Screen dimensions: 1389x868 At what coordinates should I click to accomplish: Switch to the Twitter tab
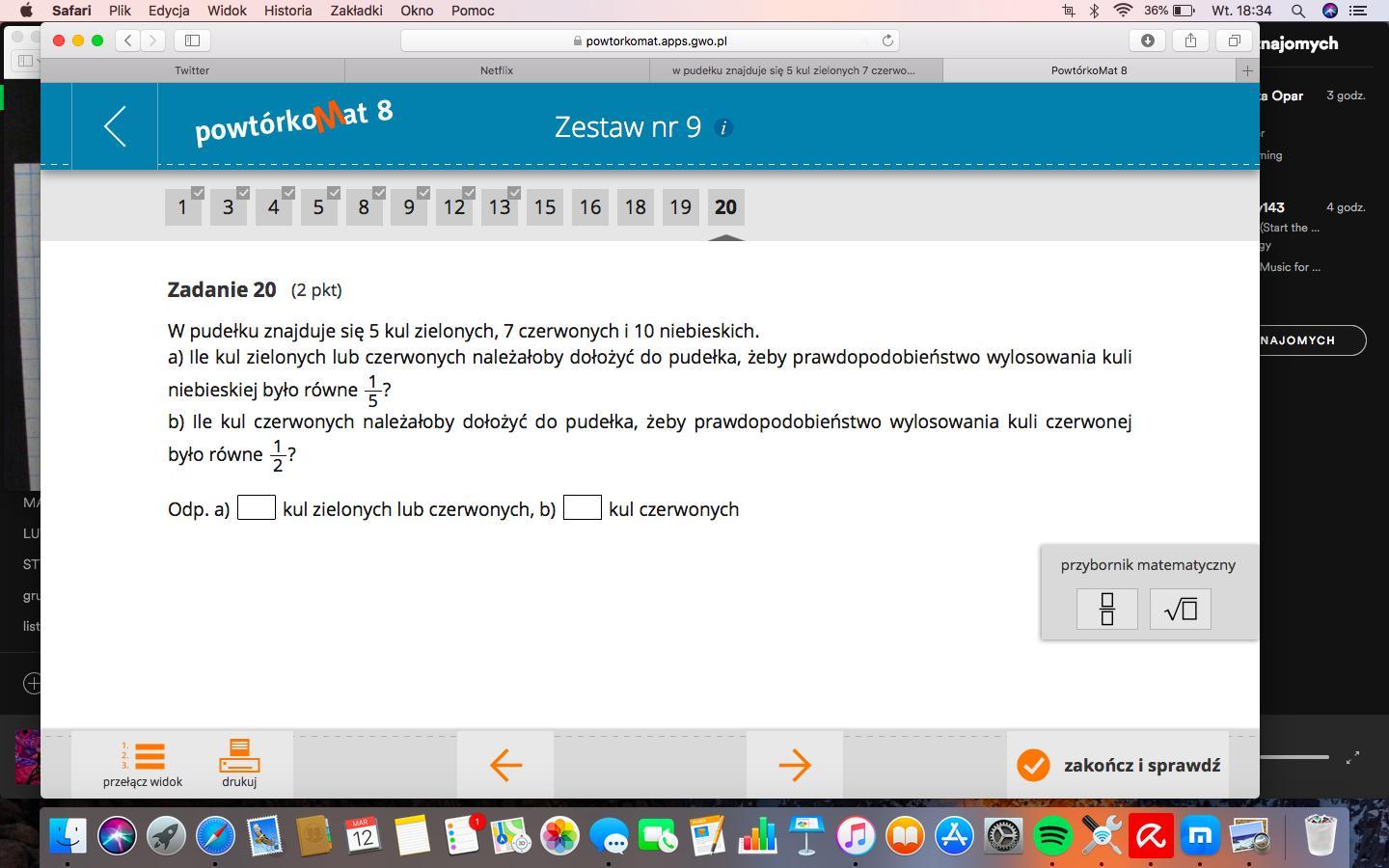click(192, 70)
